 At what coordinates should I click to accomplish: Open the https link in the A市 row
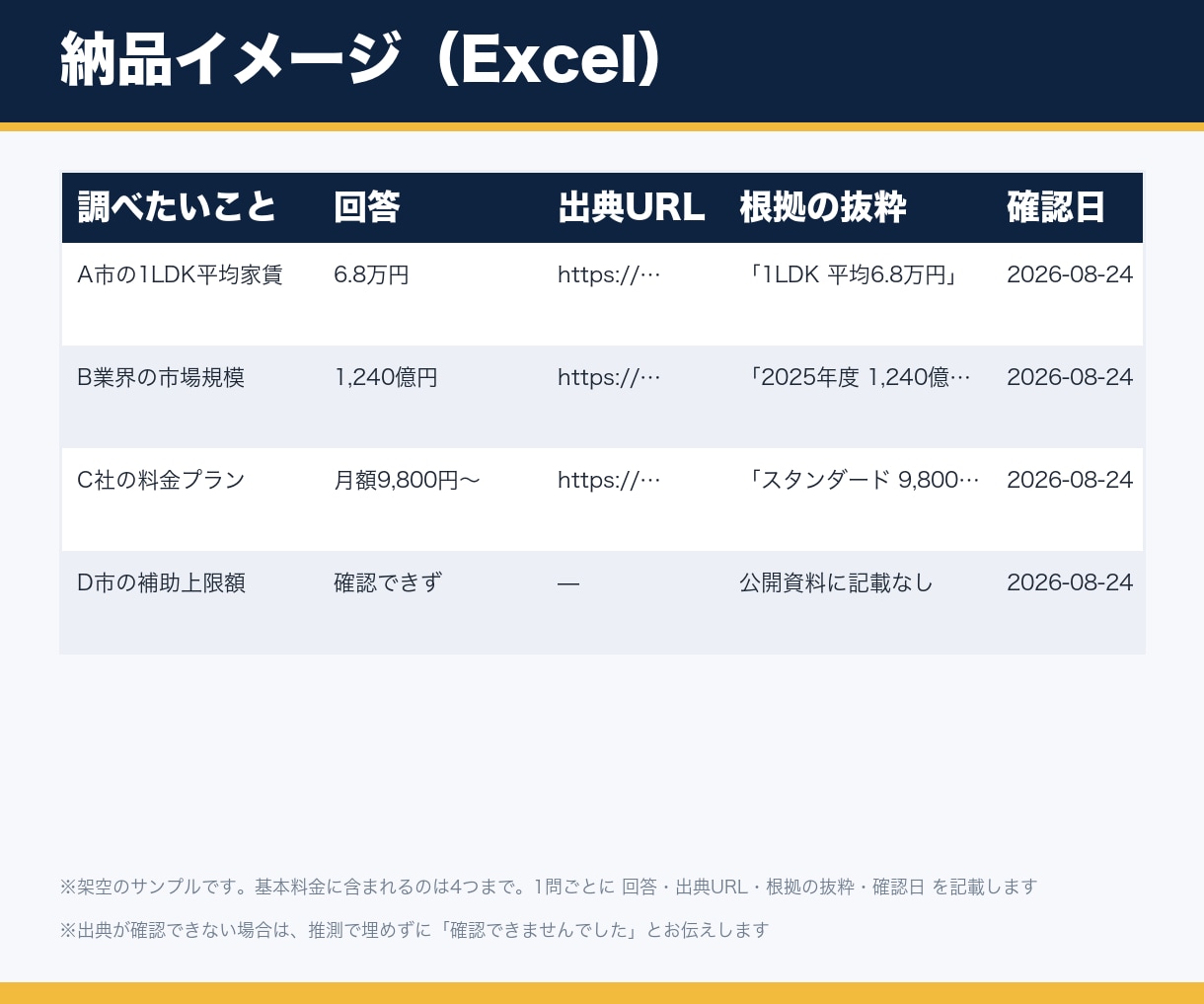[x=609, y=274]
